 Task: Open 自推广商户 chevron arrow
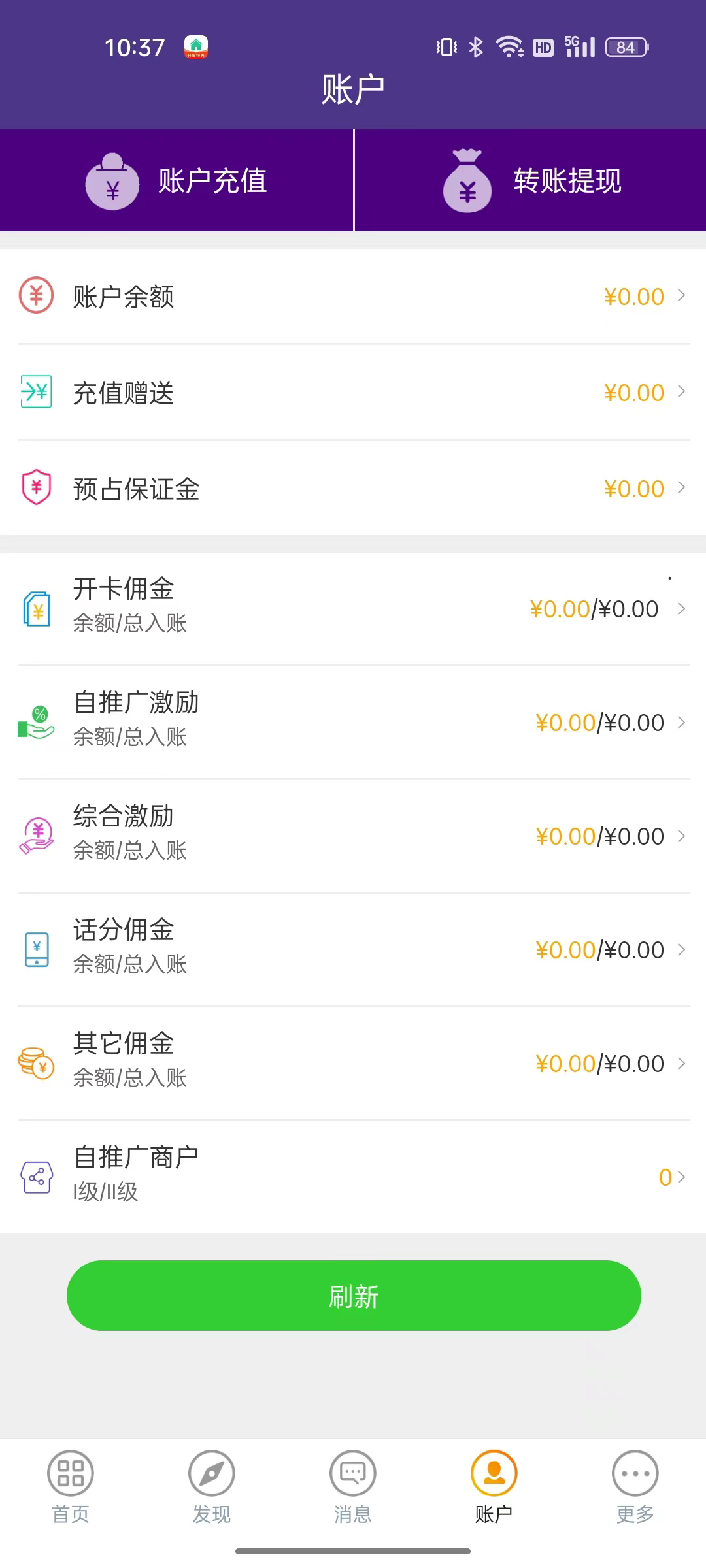click(x=681, y=1177)
